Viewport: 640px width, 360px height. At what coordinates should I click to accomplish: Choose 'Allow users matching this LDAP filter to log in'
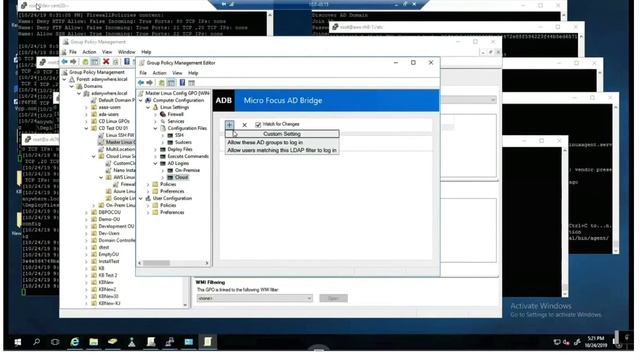(282, 150)
